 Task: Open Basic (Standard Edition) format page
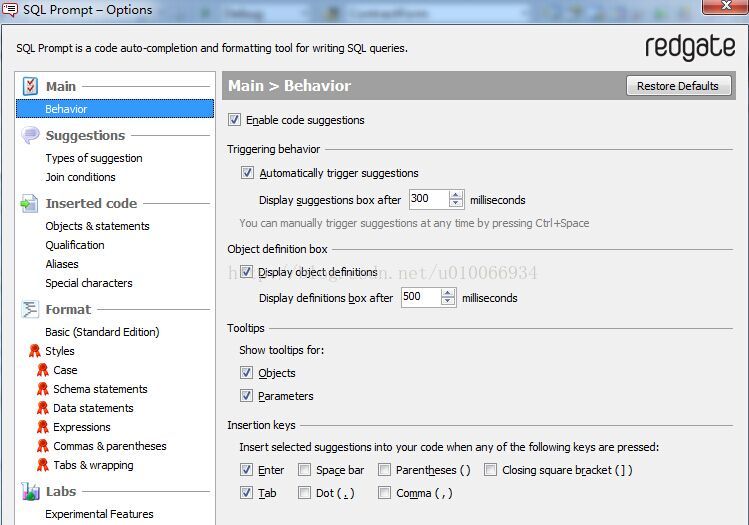102,332
